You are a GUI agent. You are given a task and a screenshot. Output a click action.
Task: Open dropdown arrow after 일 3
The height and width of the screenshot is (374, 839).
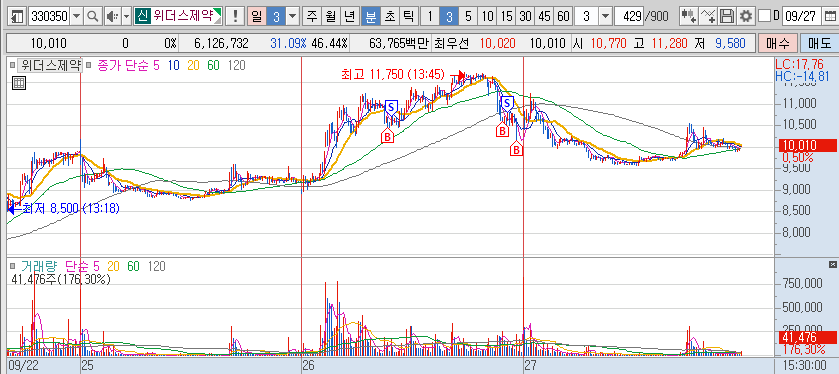pyautogui.click(x=292, y=17)
